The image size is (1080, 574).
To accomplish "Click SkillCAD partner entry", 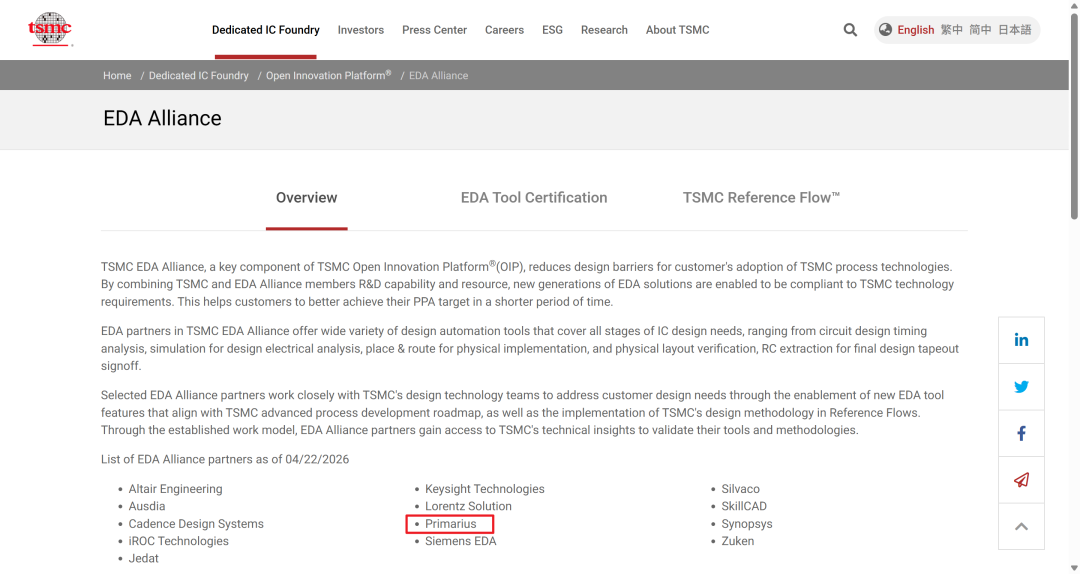I will (744, 506).
